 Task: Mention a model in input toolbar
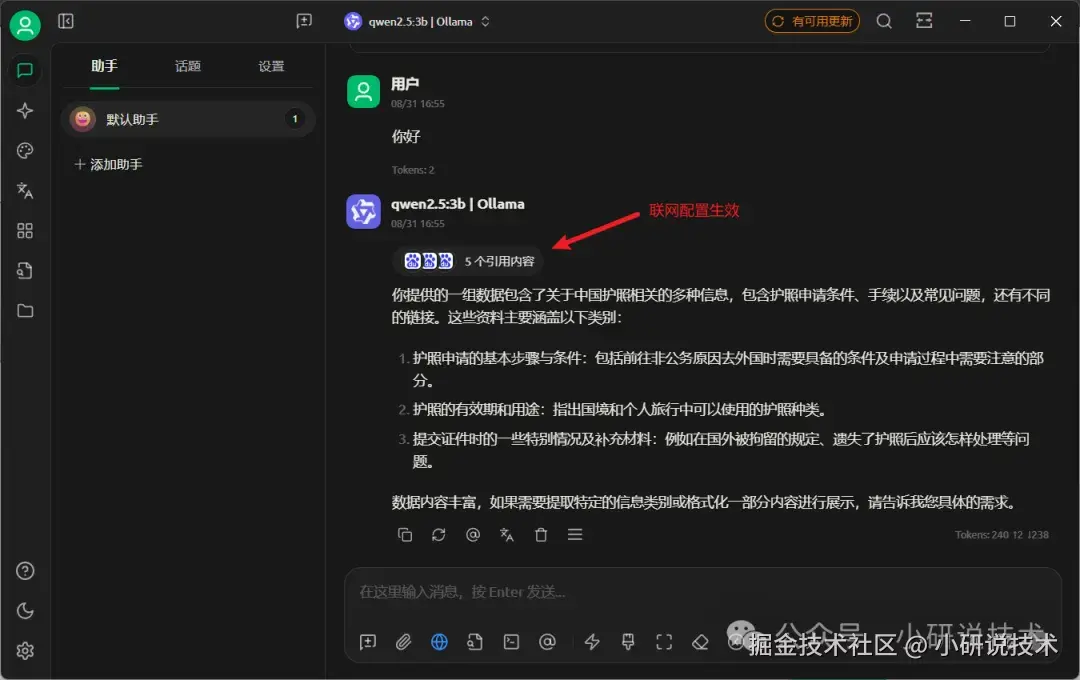(547, 642)
